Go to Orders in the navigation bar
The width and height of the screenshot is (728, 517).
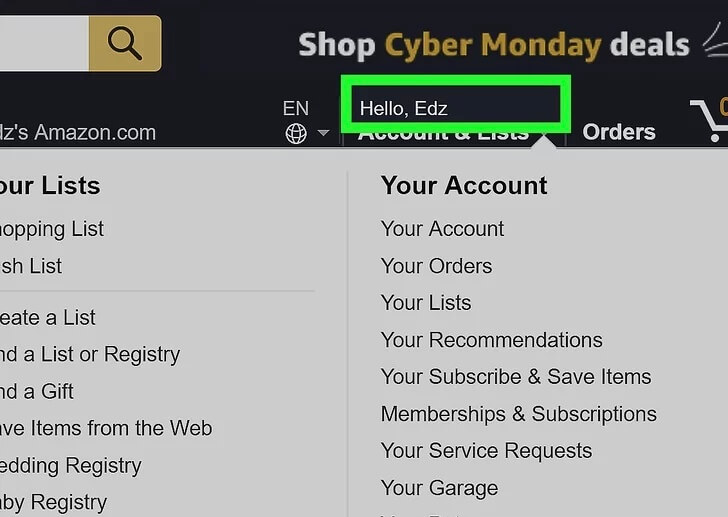click(x=619, y=132)
